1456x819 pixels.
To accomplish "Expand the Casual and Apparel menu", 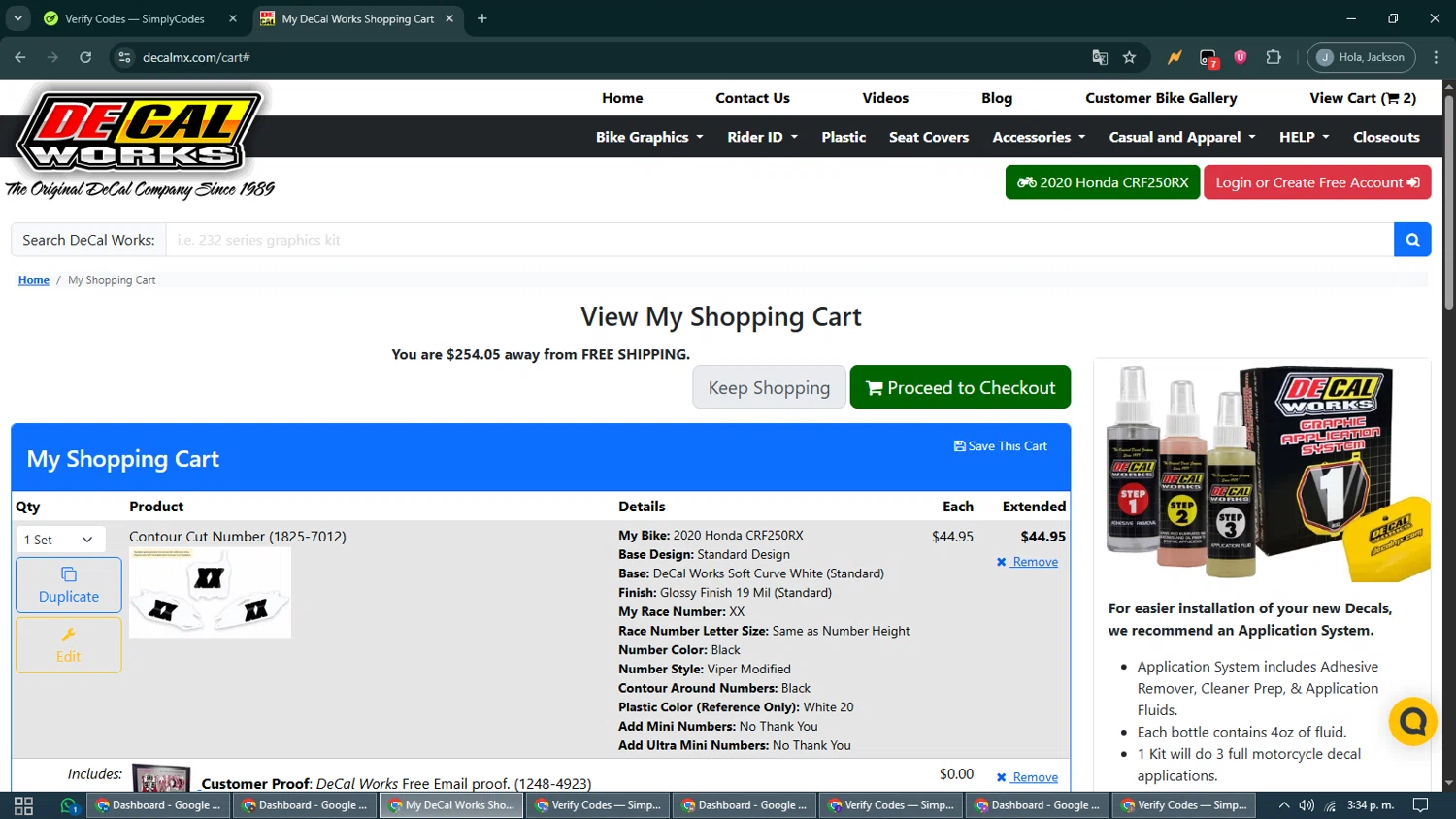I will tap(1182, 137).
